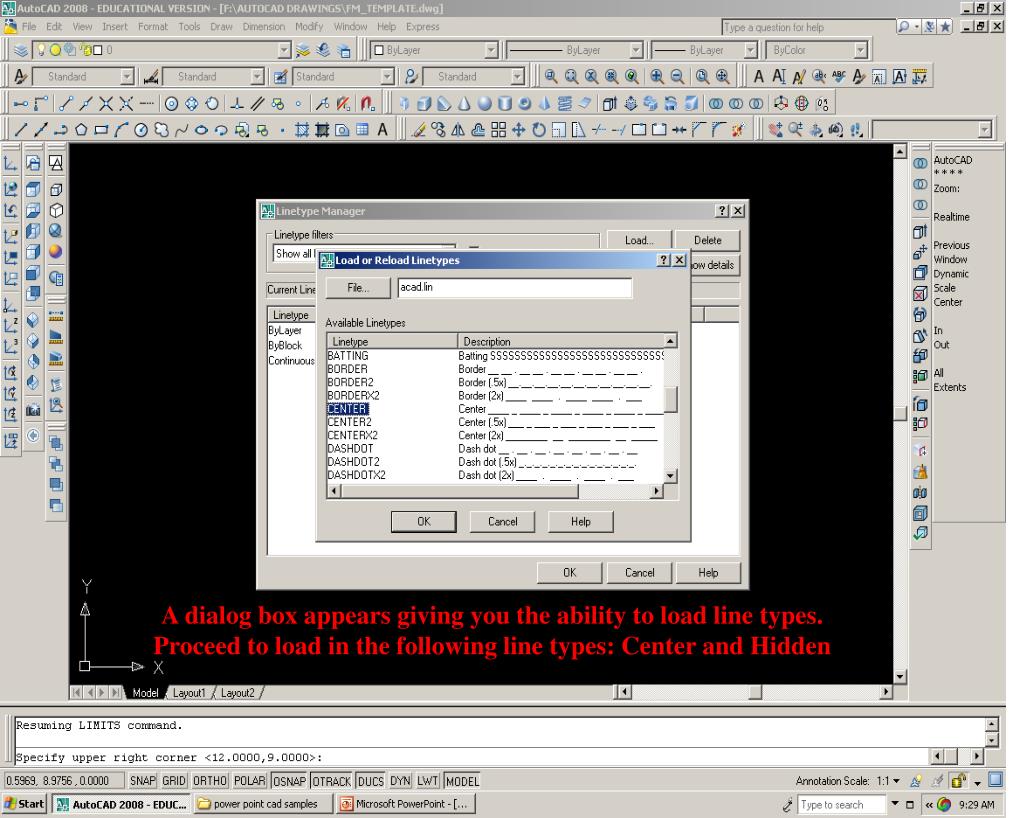This screenshot has width=1023, height=818.
Task: Select the Array tool
Action: (498, 130)
